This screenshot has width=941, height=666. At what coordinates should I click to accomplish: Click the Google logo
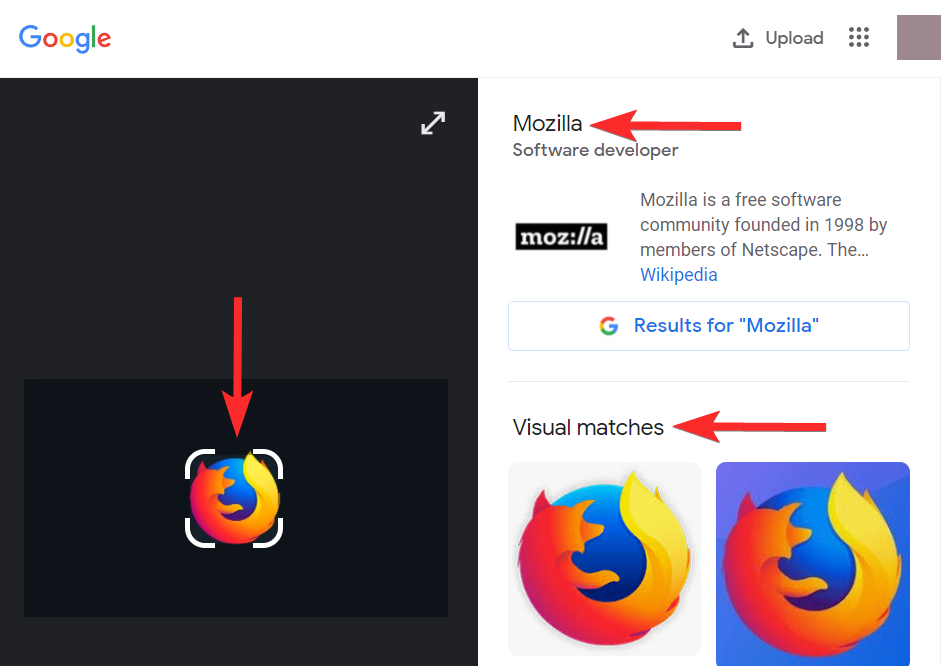65,38
